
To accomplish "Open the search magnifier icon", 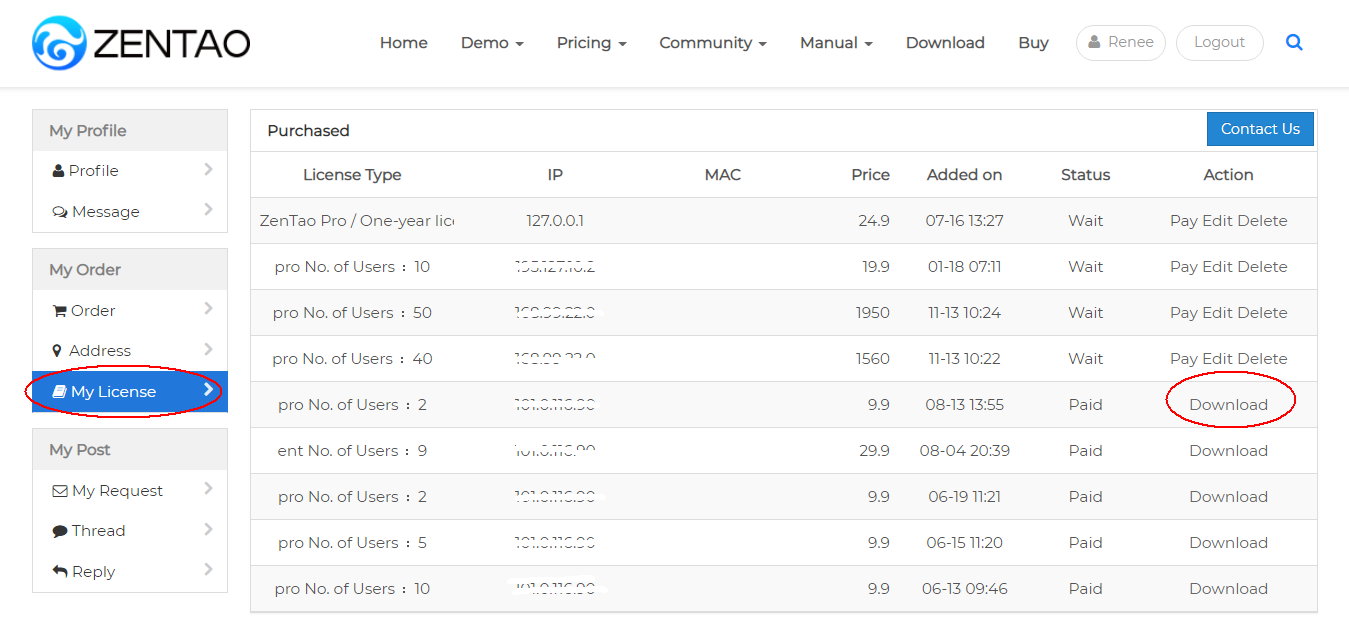I will pos(1294,43).
